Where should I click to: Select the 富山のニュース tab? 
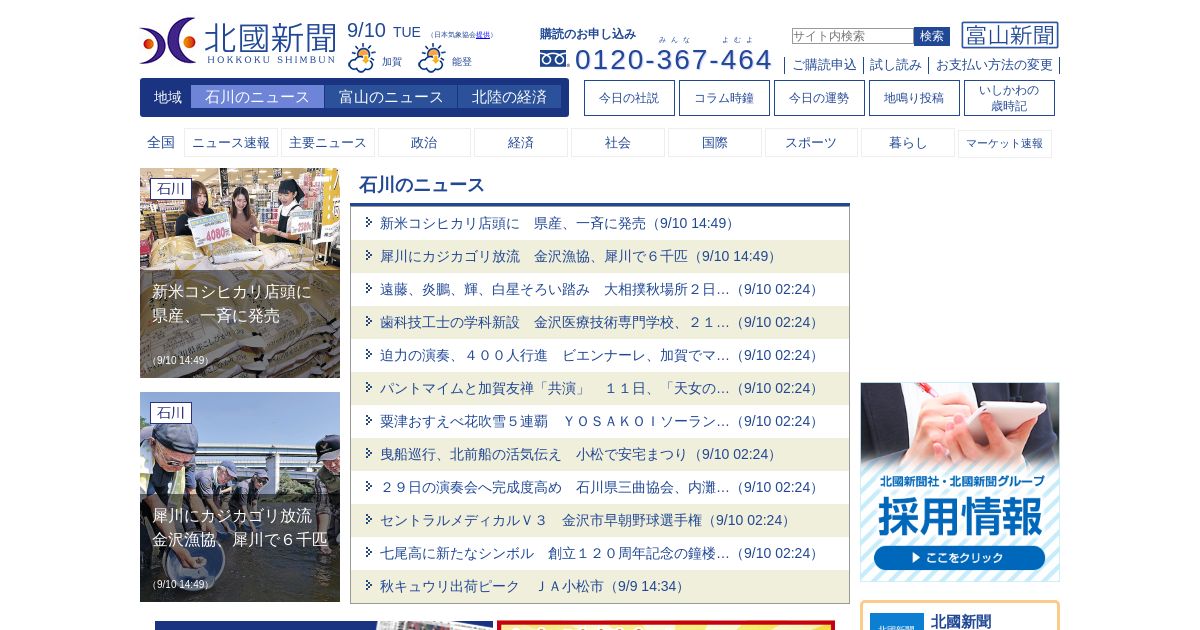391,97
